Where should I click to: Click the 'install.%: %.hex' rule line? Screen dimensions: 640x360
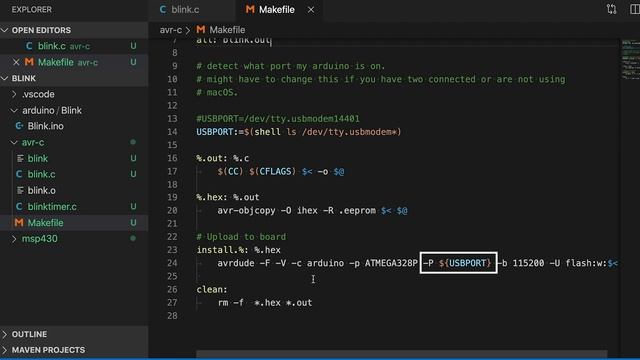click(x=238, y=250)
